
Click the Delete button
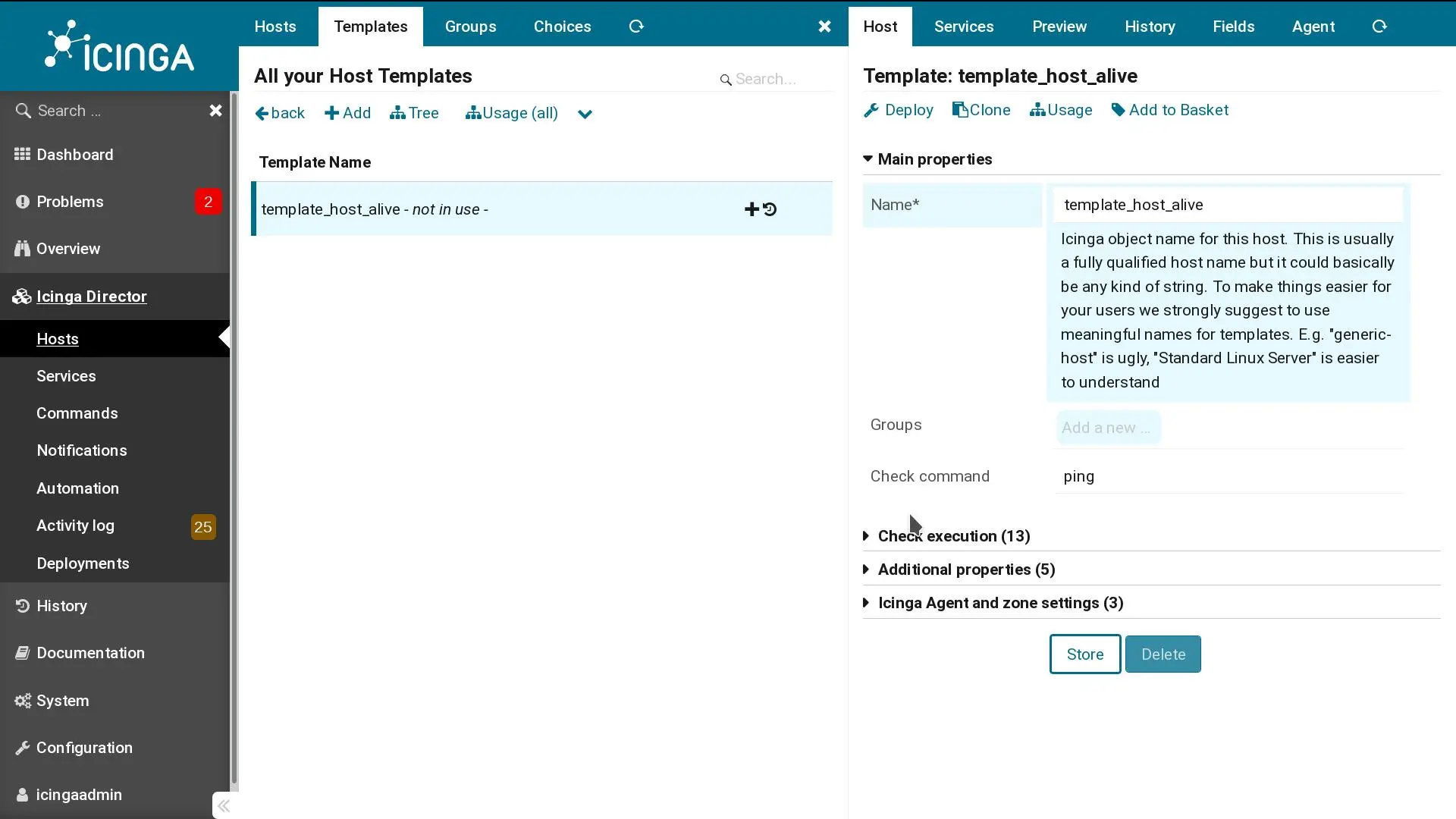1163,654
